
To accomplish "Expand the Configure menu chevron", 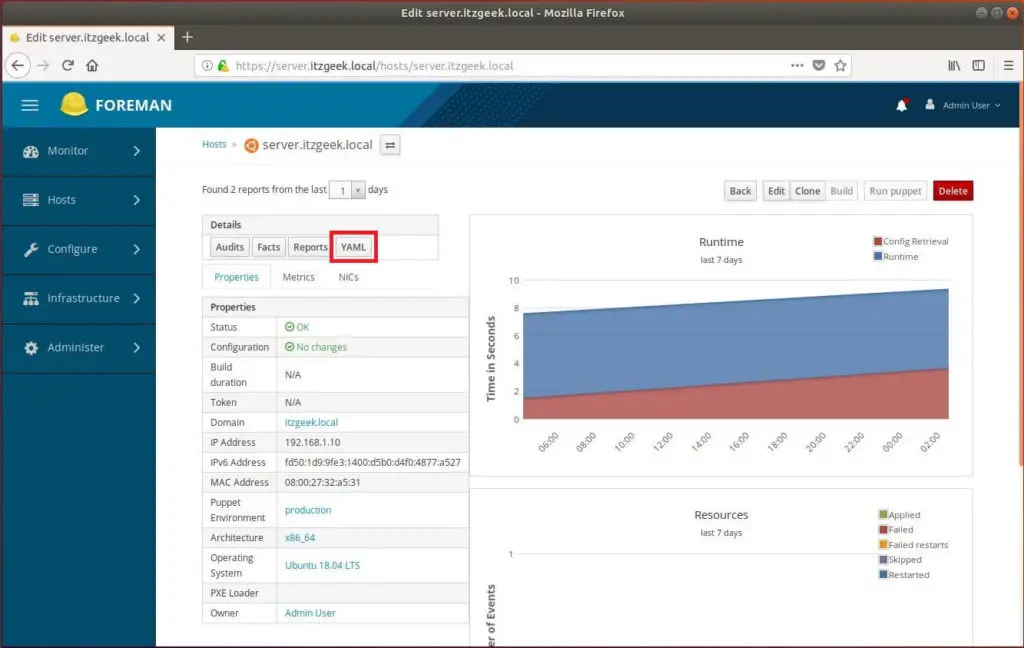I will tap(136, 250).
